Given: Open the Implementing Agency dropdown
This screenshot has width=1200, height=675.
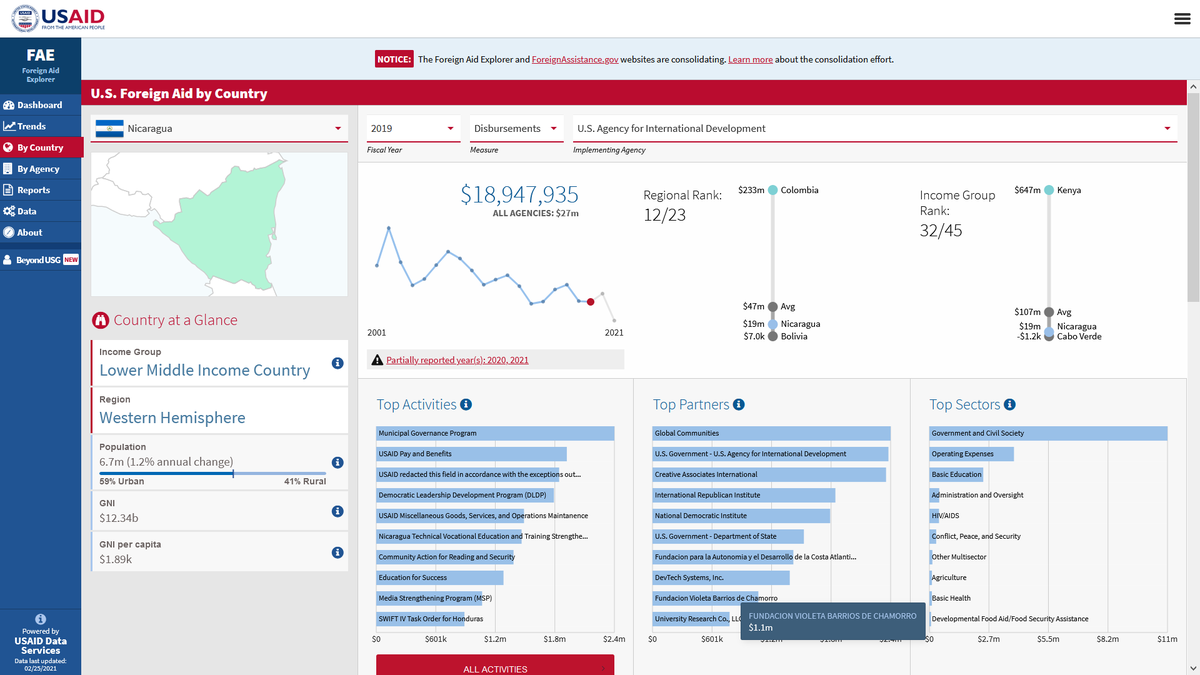Looking at the screenshot, I should click(x=874, y=129).
